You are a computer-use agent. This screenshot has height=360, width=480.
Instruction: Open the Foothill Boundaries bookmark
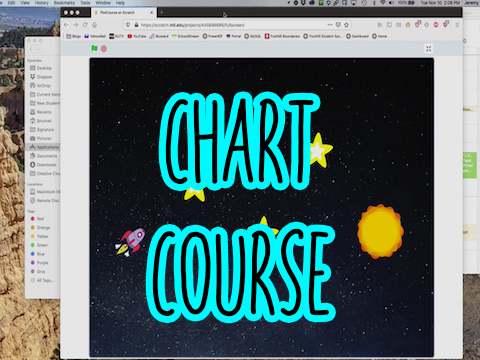point(282,36)
